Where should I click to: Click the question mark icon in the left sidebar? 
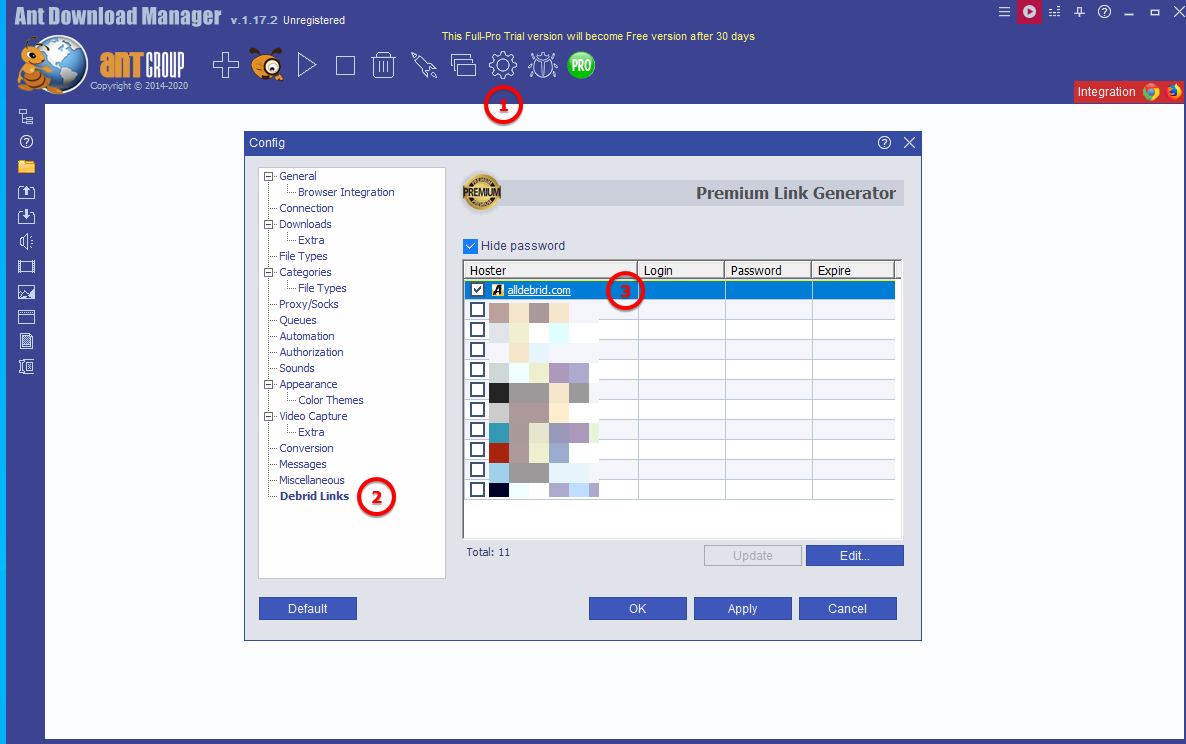click(x=26, y=141)
